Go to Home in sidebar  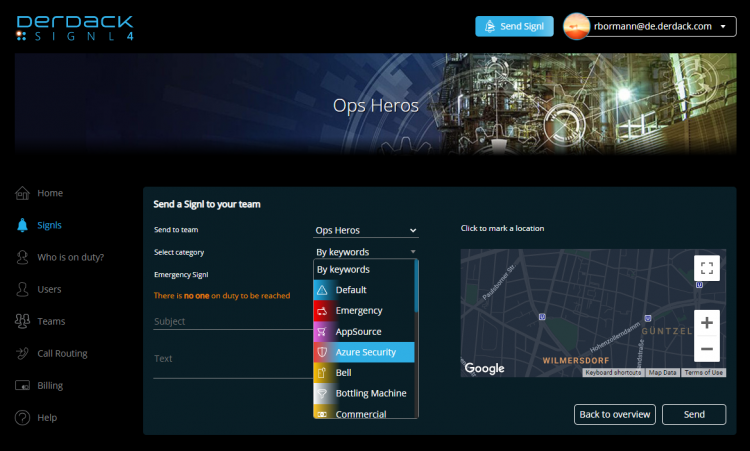pyautogui.click(x=50, y=193)
